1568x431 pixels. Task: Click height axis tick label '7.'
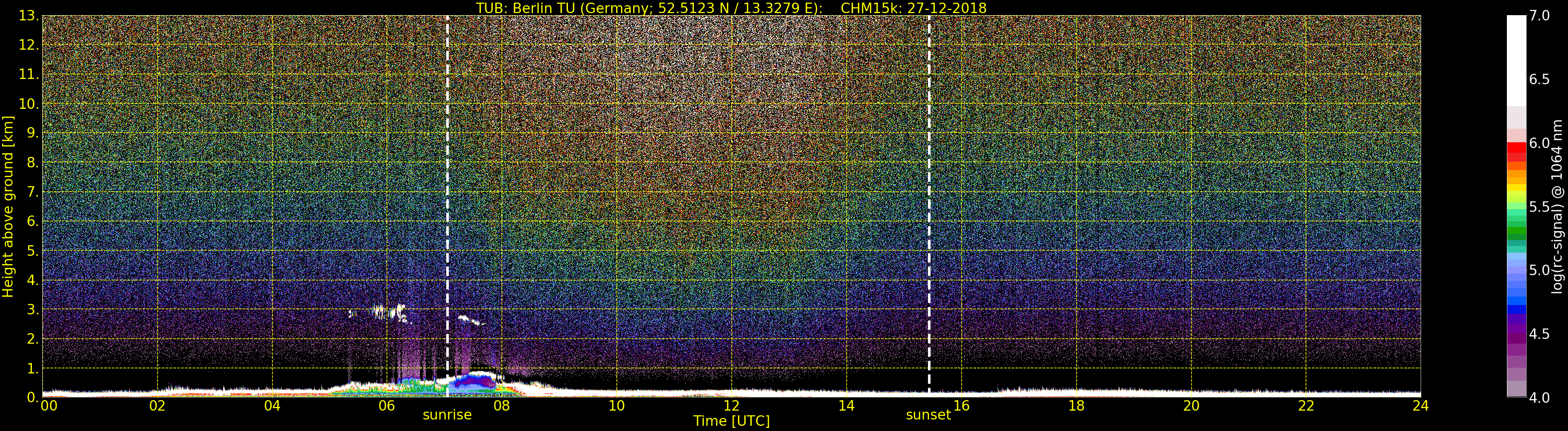pyautogui.click(x=33, y=192)
